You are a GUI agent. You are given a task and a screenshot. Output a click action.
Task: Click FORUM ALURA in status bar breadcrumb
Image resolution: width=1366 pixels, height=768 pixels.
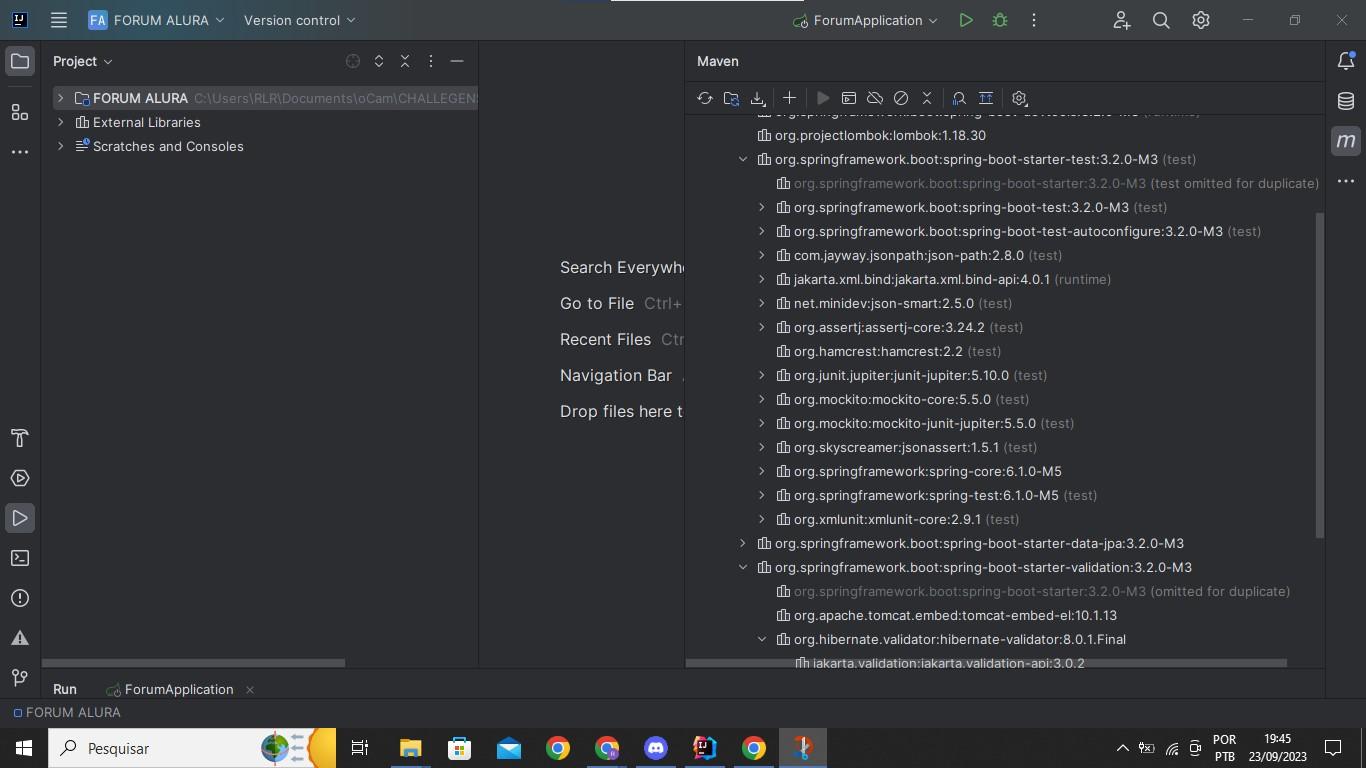[66, 712]
